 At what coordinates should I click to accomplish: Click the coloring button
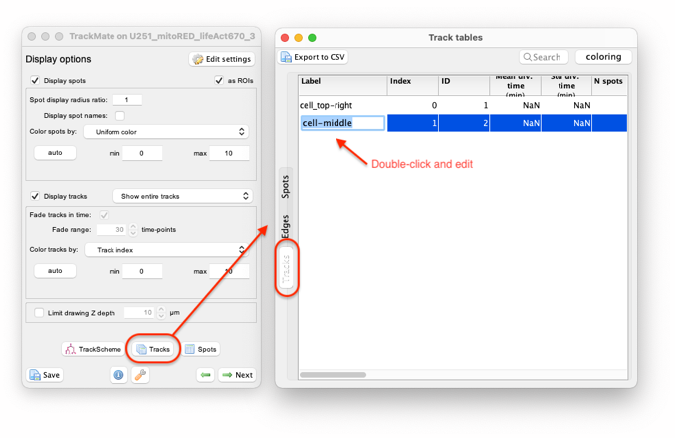coord(603,57)
